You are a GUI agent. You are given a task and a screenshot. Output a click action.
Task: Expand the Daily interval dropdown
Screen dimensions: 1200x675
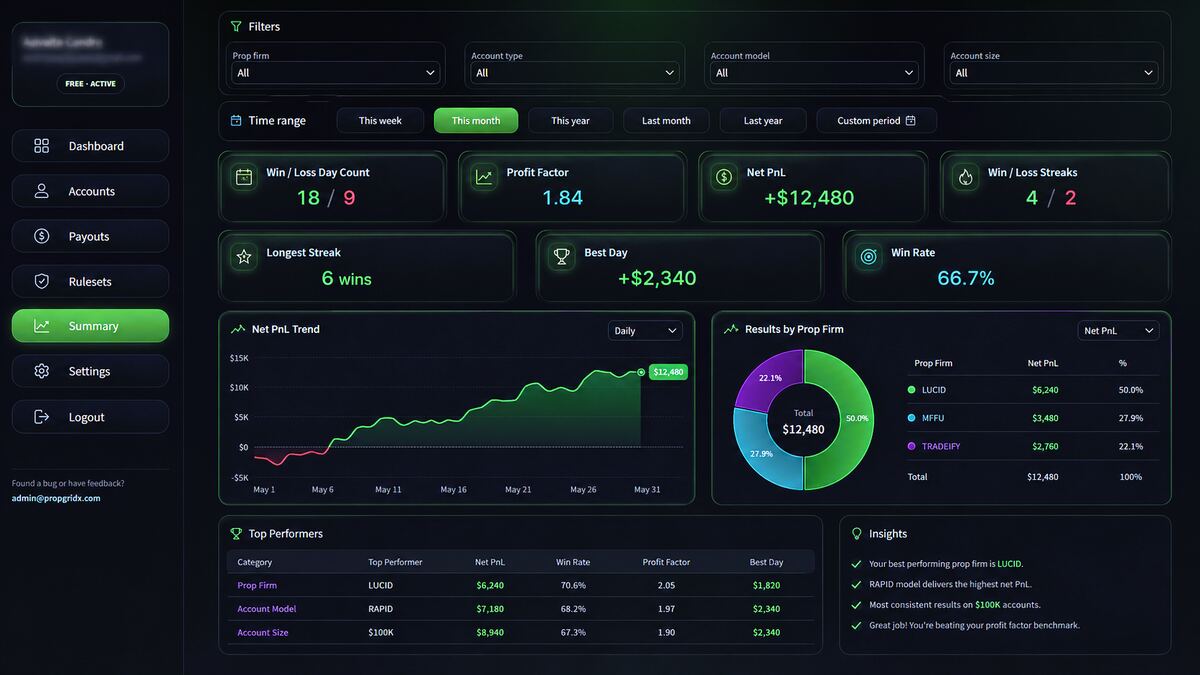645,330
